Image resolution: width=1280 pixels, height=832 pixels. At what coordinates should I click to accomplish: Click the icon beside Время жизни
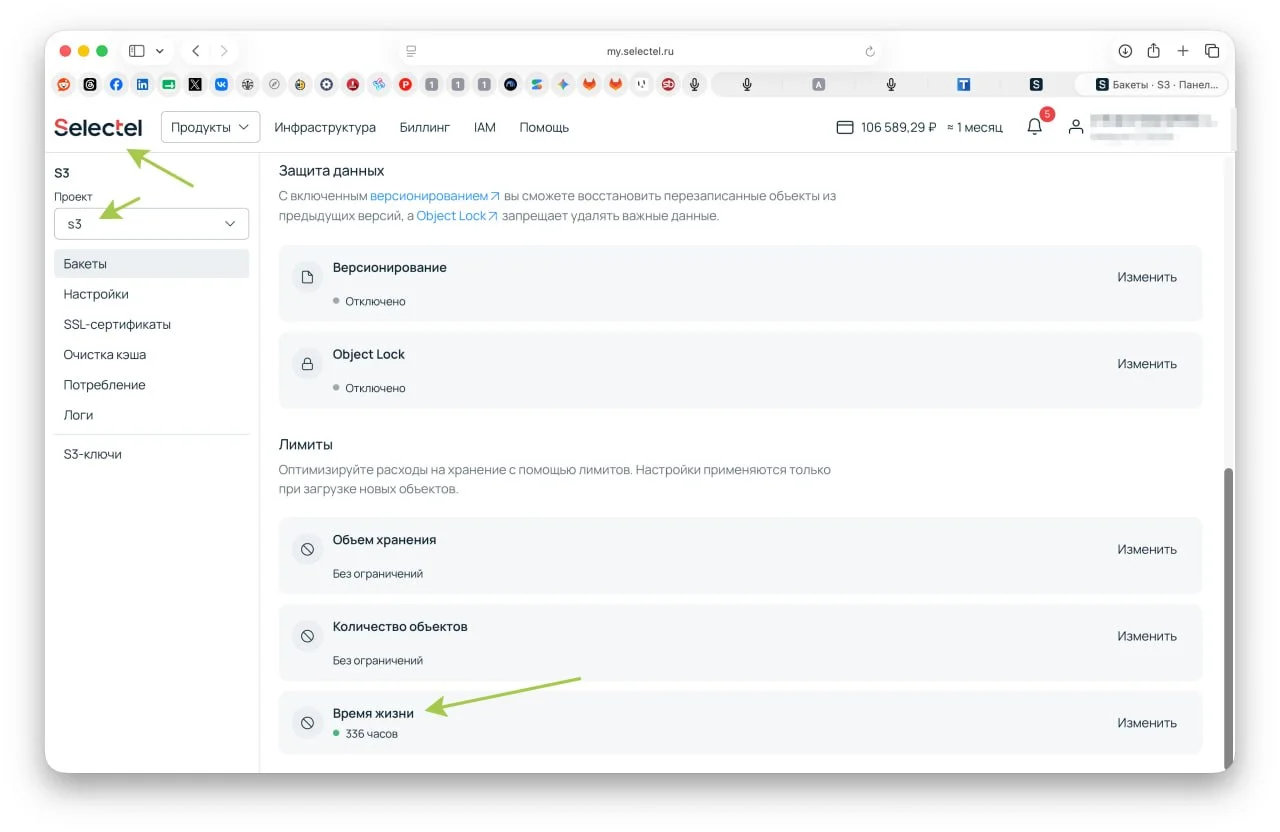(308, 722)
